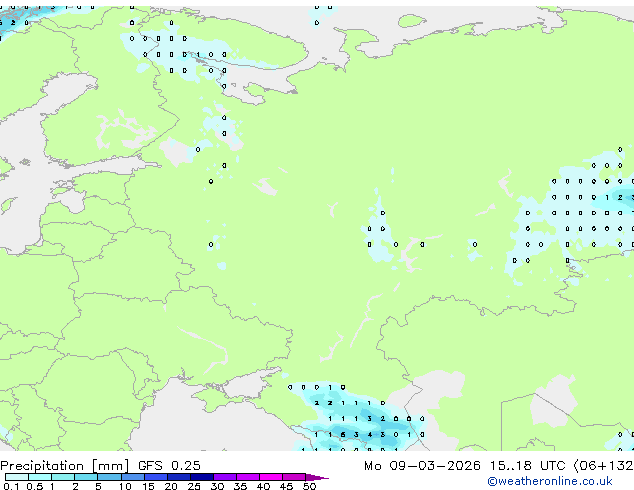634x490 pixels.
Task: Click the 40–45 mm magenta swatch
Action: click(x=271, y=477)
